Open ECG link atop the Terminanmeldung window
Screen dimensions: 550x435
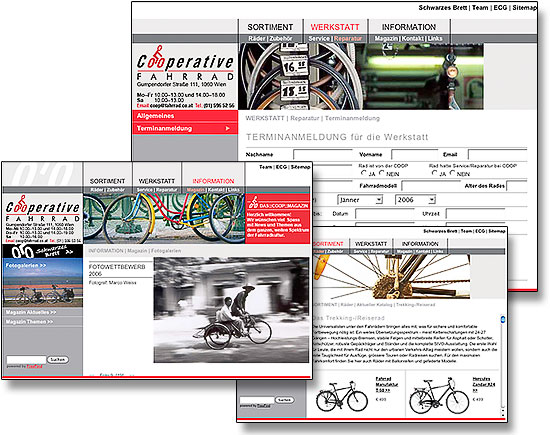[500, 7]
